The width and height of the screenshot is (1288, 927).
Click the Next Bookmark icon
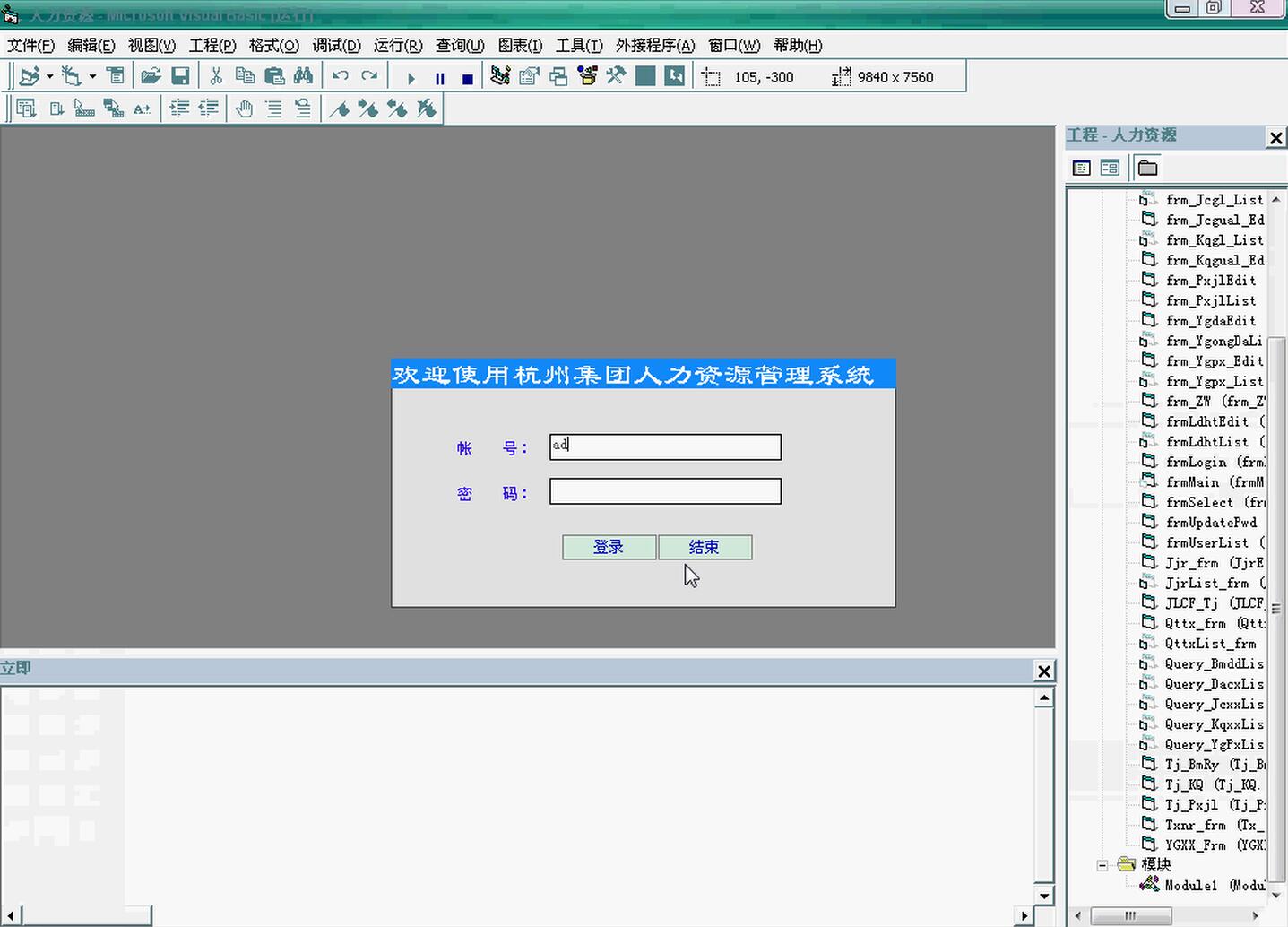click(x=367, y=108)
